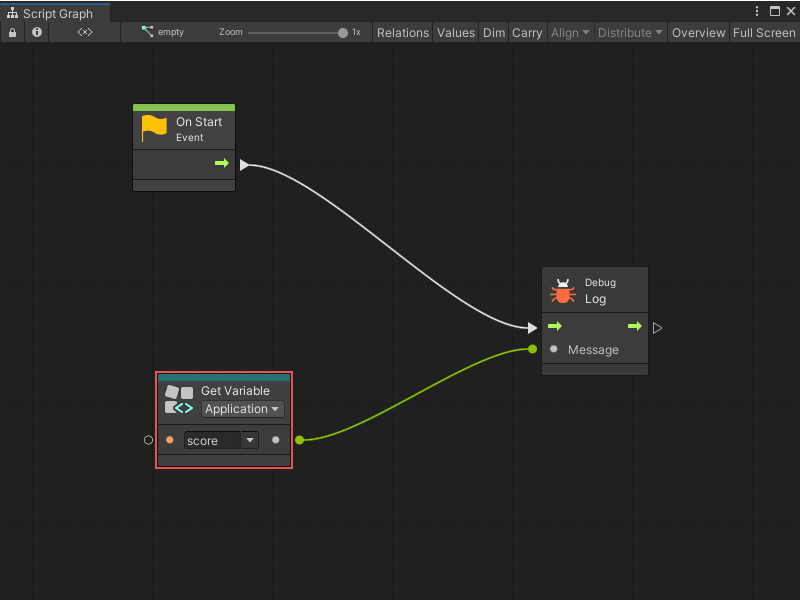This screenshot has width=800, height=600.
Task: Click the On Start event flag icon
Action: tap(153, 124)
